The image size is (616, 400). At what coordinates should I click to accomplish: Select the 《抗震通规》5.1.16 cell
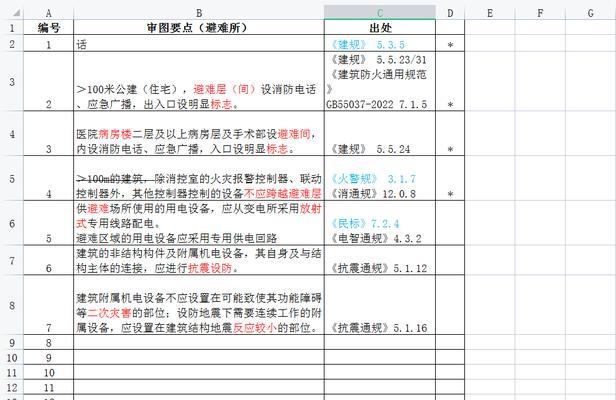click(x=380, y=305)
